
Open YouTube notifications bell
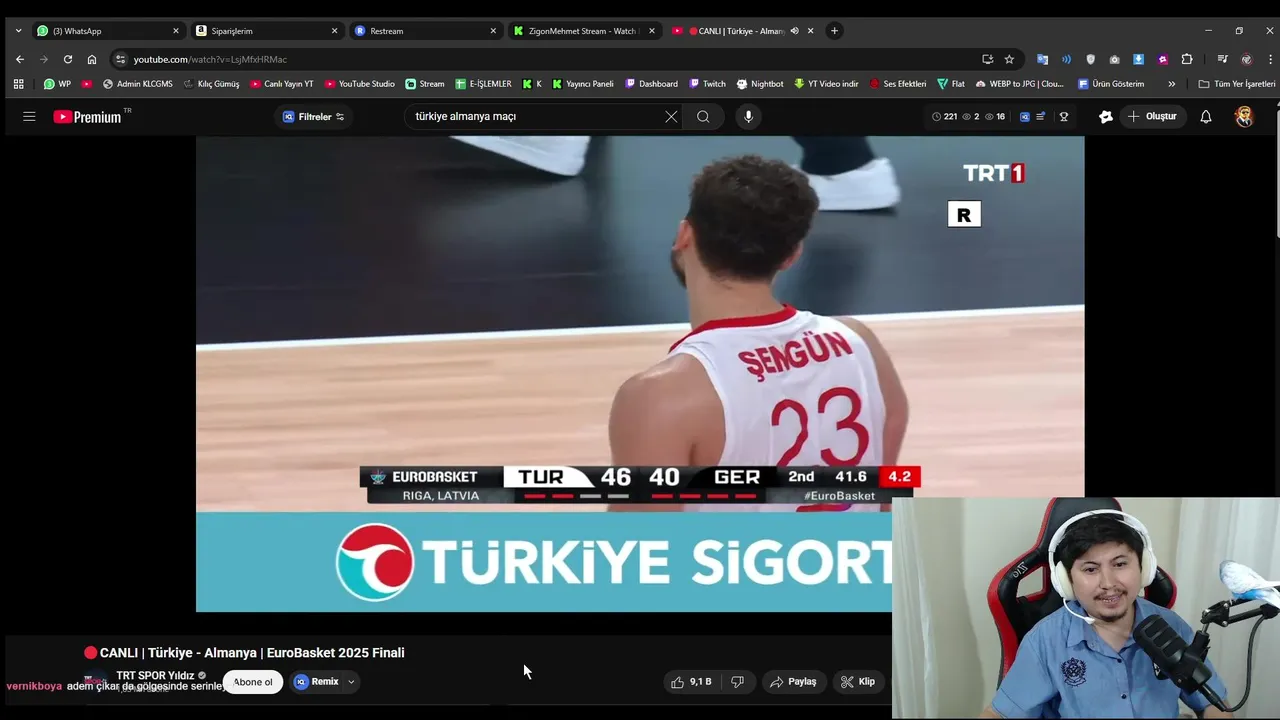(x=1206, y=117)
